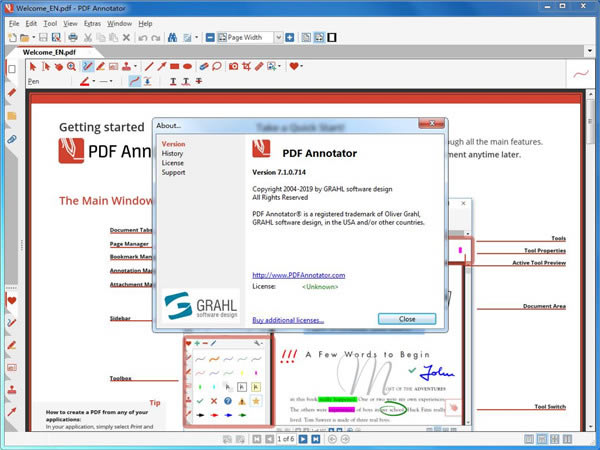Jump to last page button
The image size is (600, 450).
click(316, 439)
